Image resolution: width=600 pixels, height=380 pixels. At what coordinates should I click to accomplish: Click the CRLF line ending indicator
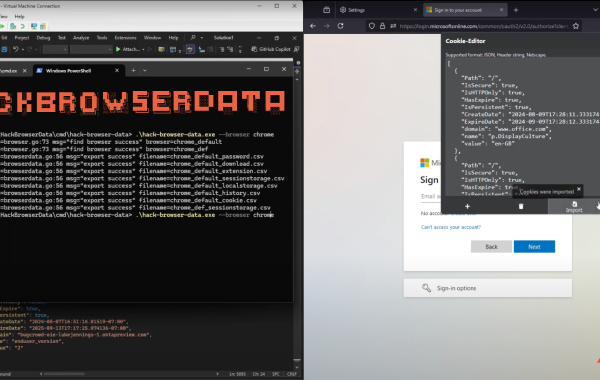coord(292,374)
